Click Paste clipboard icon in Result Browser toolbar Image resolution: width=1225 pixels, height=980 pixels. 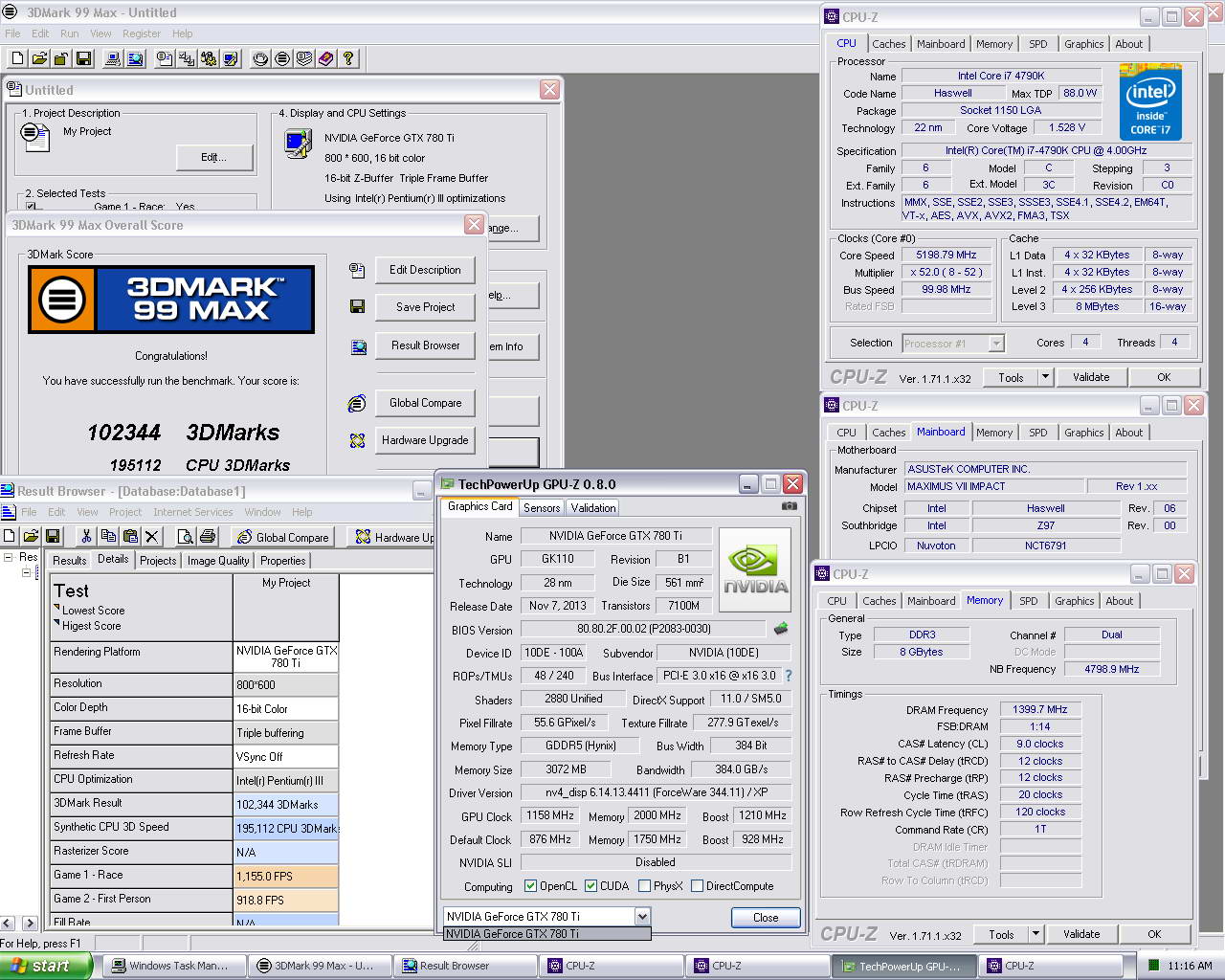[x=130, y=536]
